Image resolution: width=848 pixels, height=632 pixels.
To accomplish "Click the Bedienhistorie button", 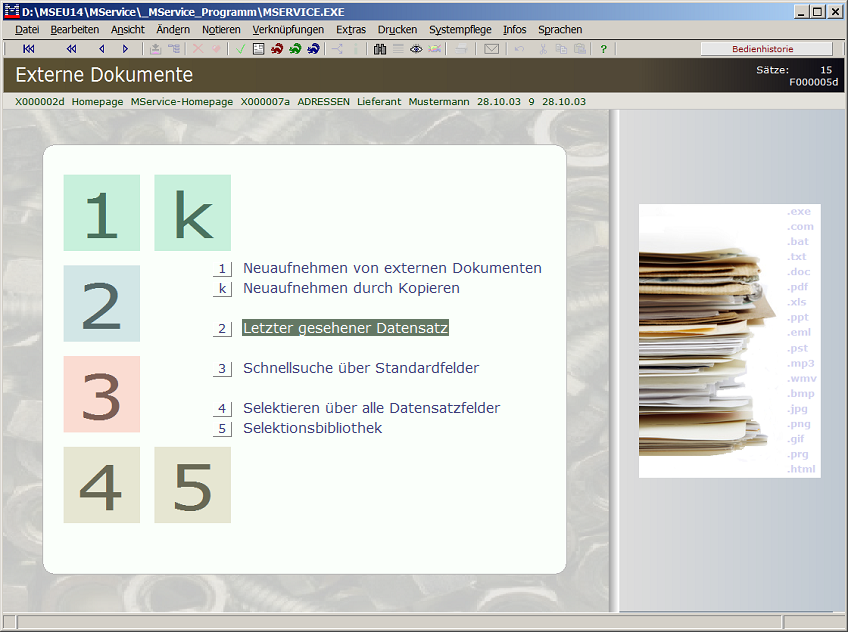I will pos(767,49).
